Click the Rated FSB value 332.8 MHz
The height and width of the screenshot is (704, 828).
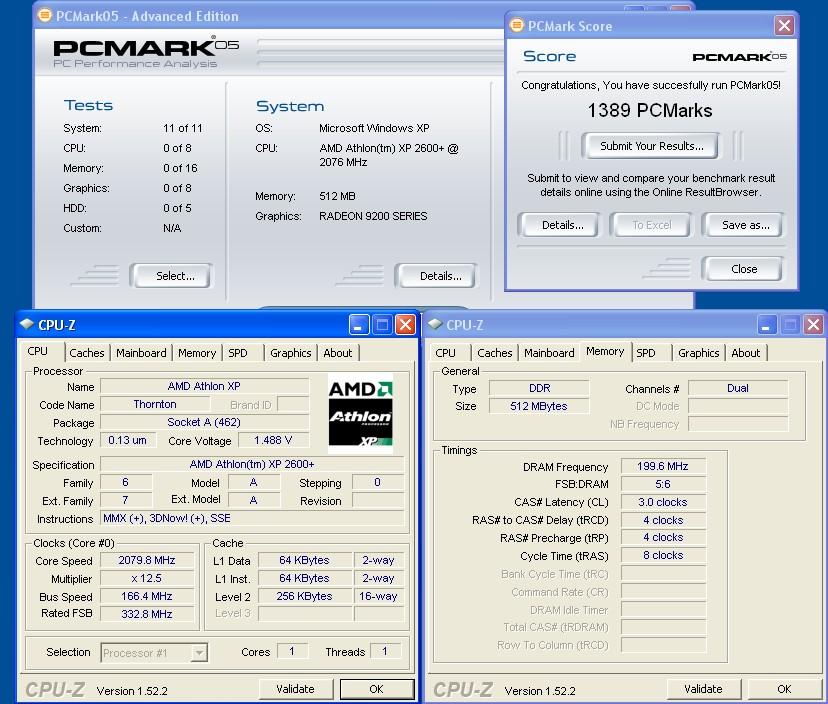[147, 614]
